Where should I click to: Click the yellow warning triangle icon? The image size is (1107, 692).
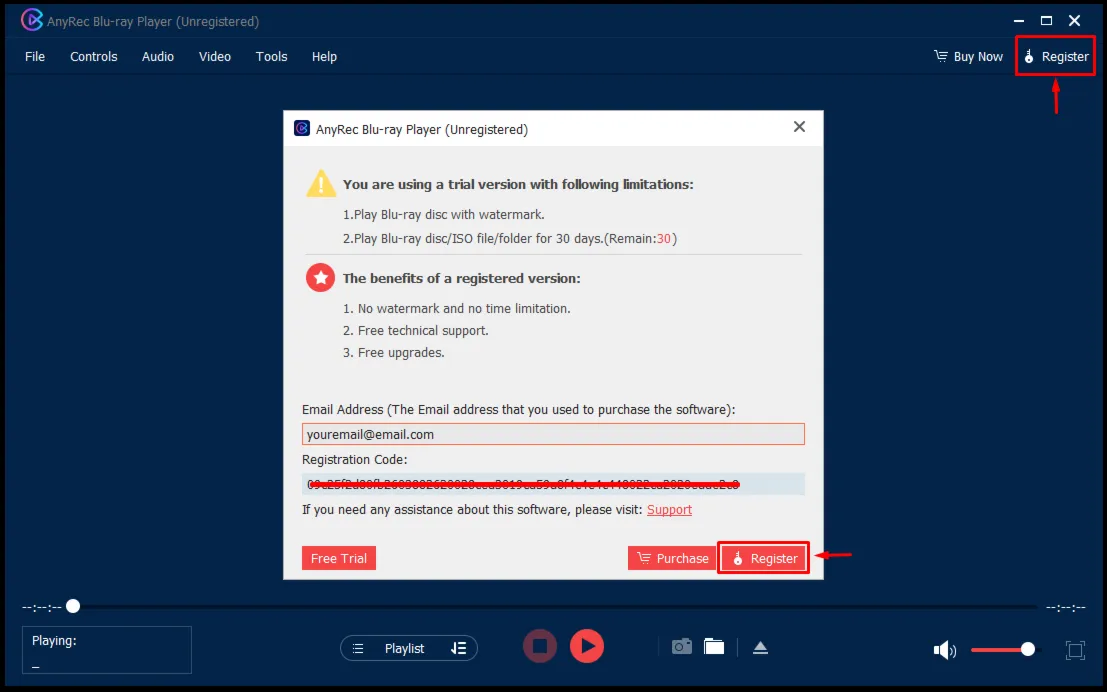pos(321,184)
